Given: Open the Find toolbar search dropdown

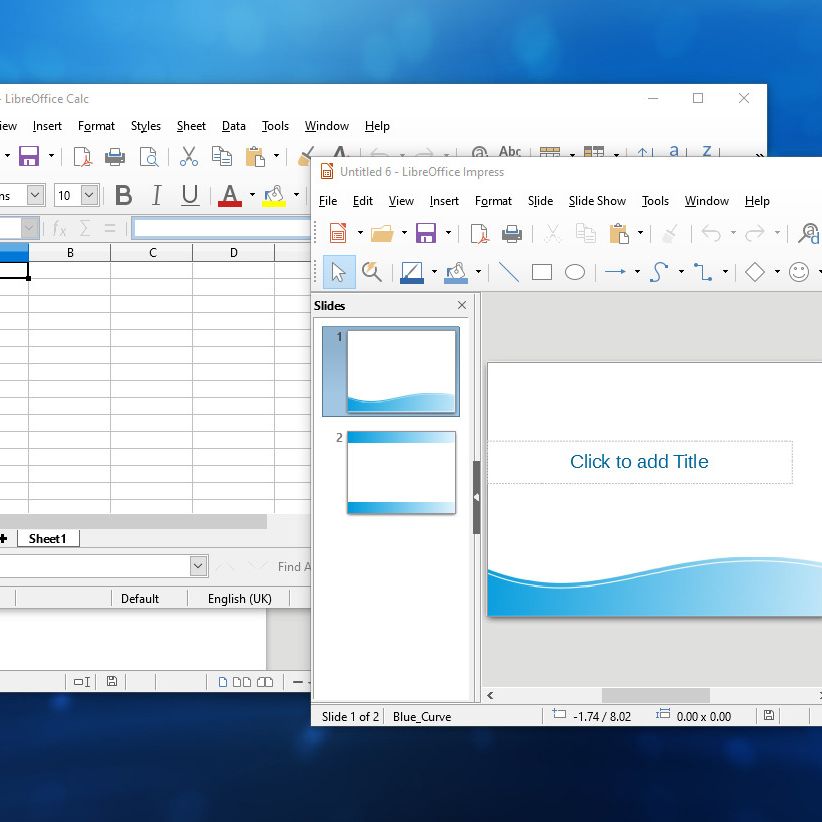Looking at the screenshot, I should tap(197, 567).
